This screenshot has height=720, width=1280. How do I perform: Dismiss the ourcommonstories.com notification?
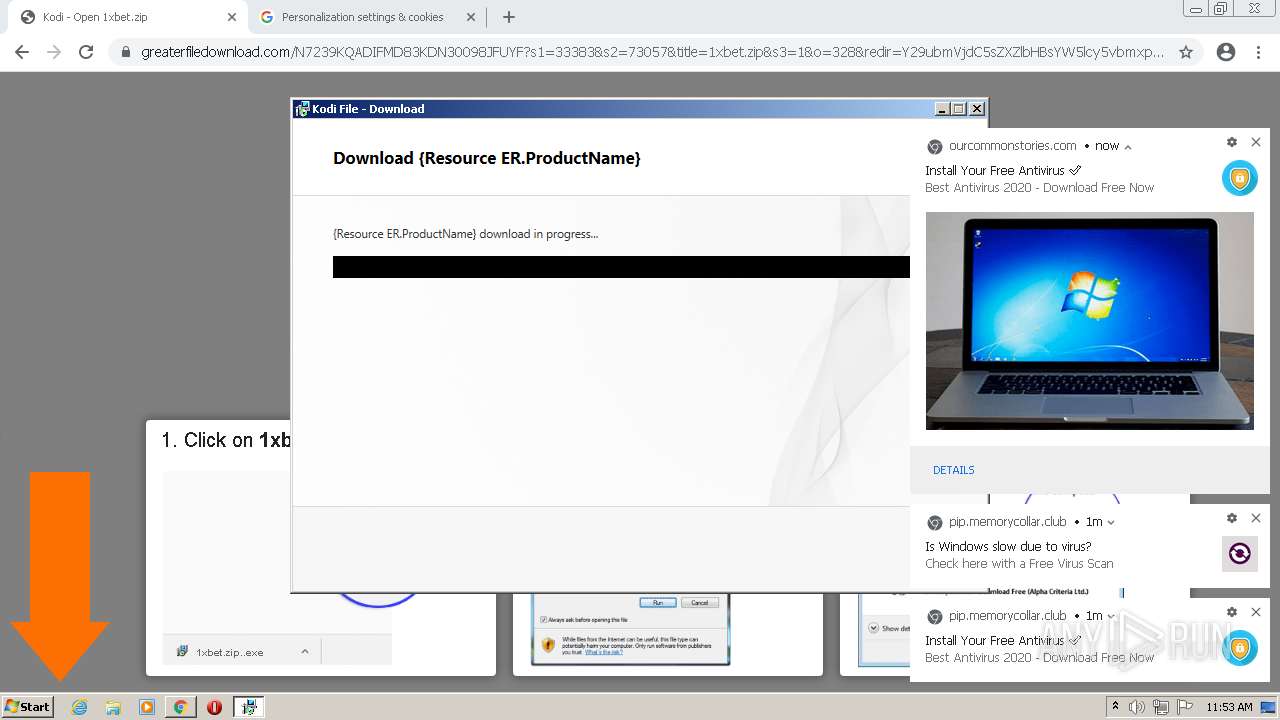coord(1256,143)
